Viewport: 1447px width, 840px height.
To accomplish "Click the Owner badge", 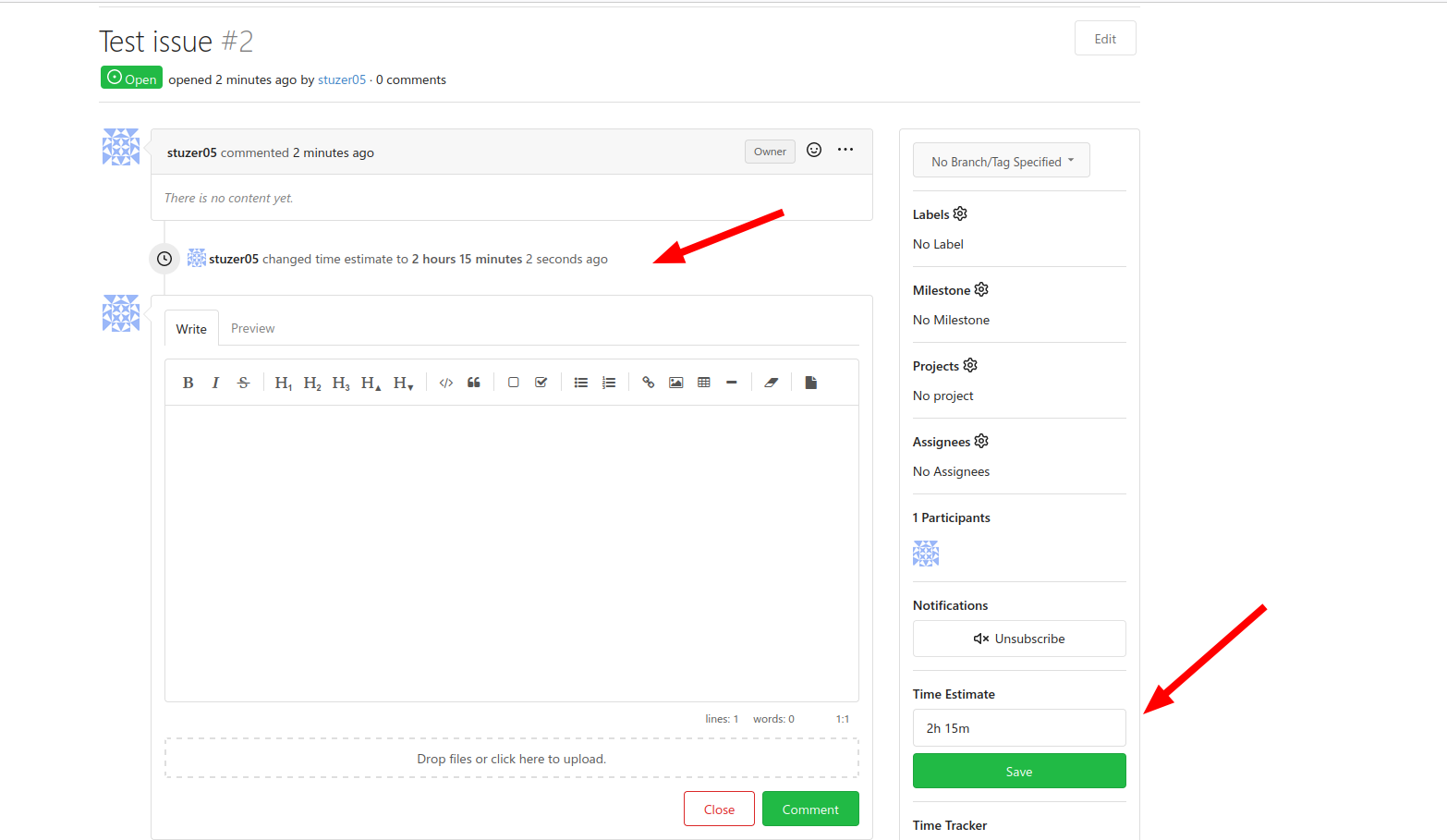I will click(x=770, y=152).
